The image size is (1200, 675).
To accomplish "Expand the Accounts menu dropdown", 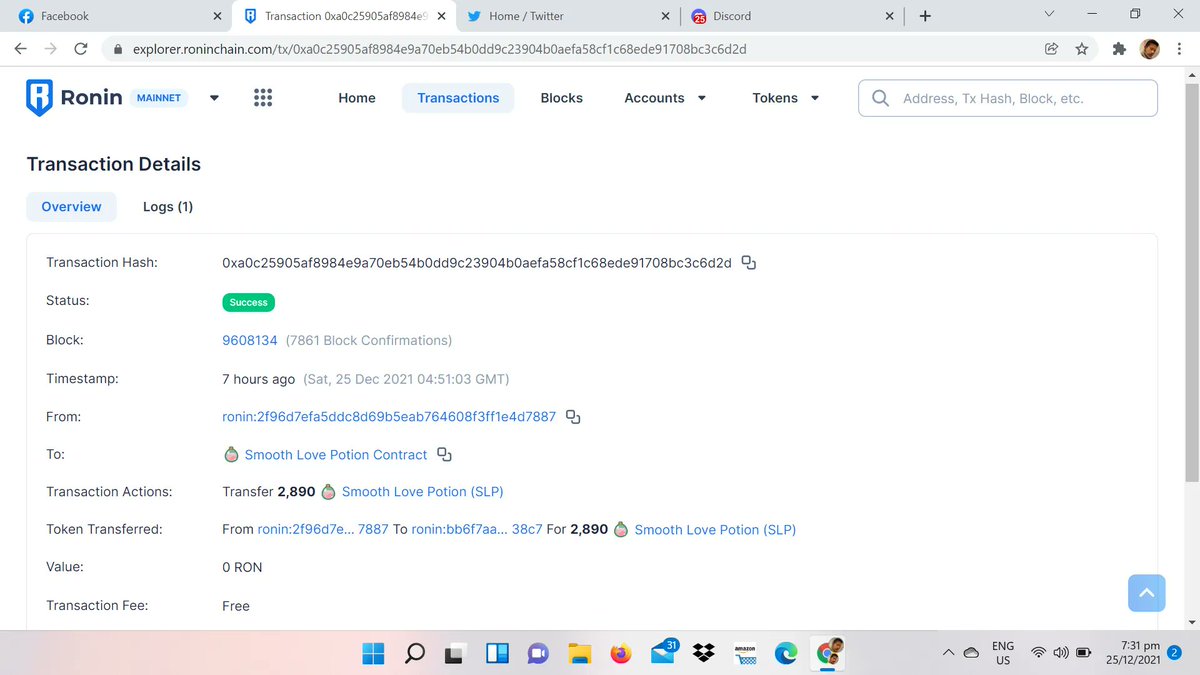I will tap(701, 98).
